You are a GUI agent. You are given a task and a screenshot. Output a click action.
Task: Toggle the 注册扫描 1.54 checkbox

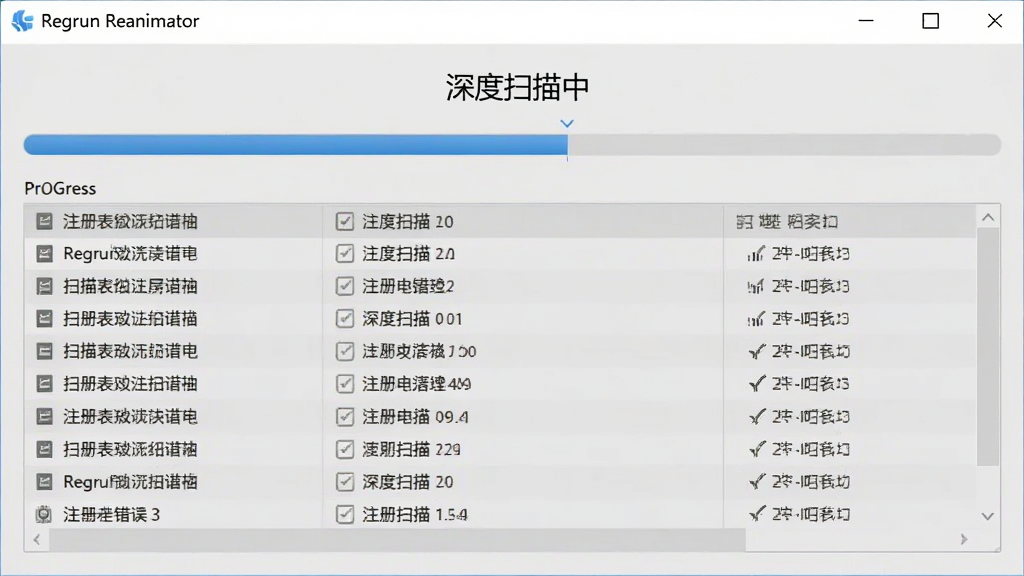point(345,514)
